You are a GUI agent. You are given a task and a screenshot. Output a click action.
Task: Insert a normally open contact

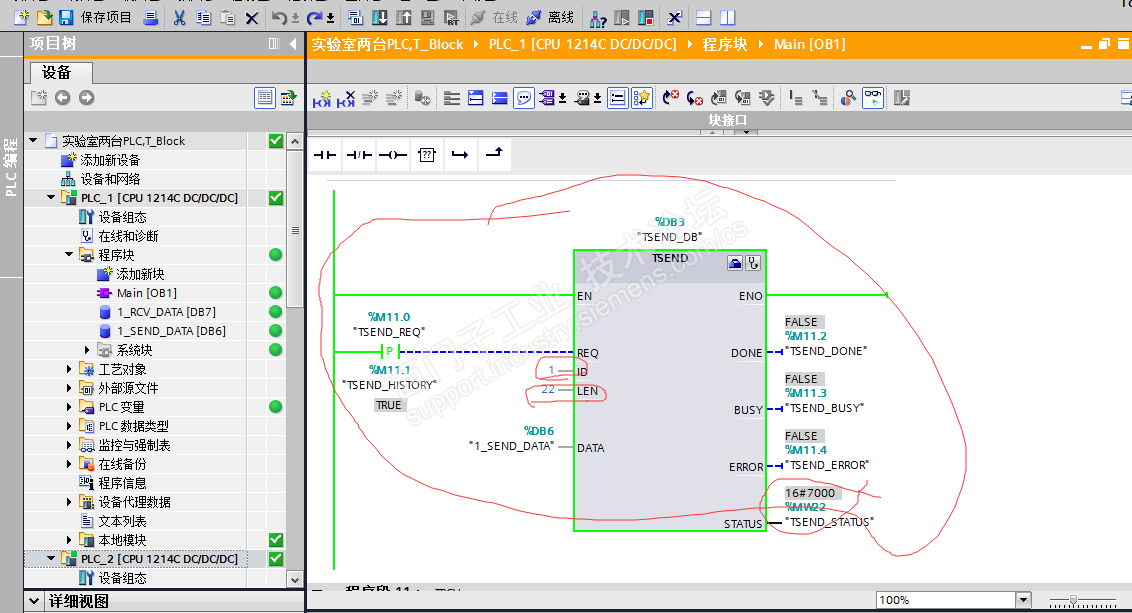(325, 155)
